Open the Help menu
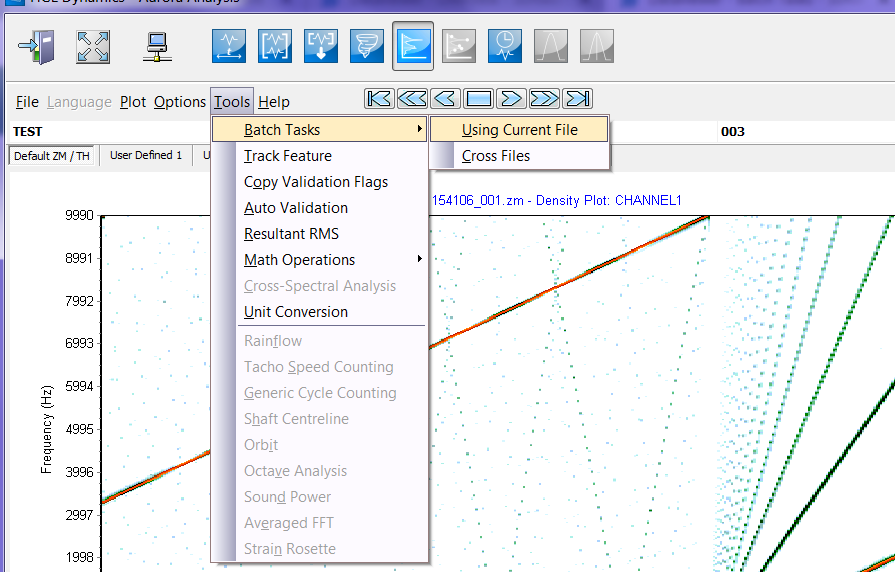895x572 pixels. [x=274, y=102]
